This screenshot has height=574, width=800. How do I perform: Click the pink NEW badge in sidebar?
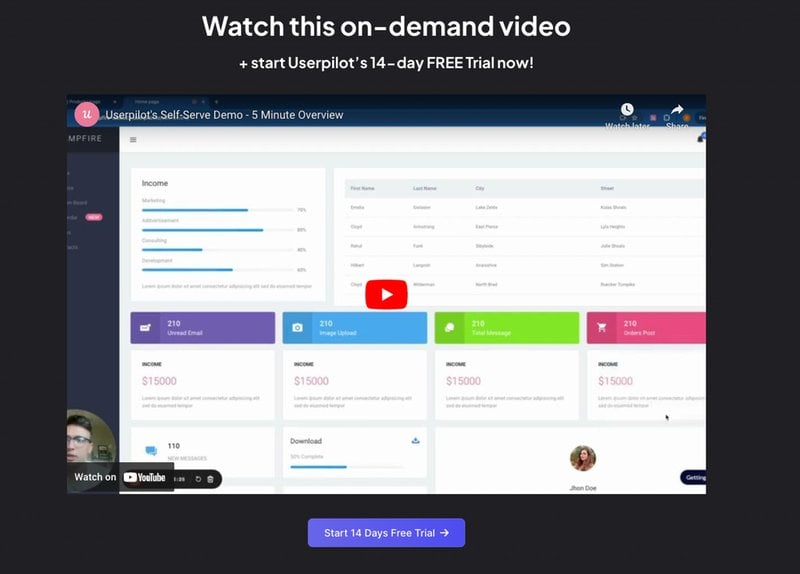94,217
